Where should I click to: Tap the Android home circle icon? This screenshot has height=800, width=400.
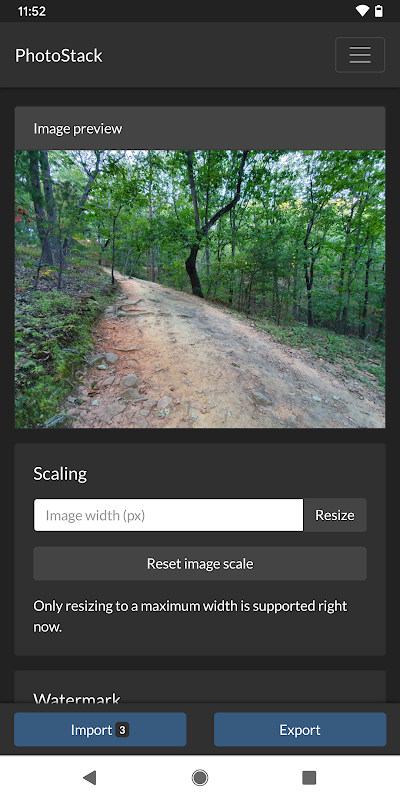pos(199,777)
